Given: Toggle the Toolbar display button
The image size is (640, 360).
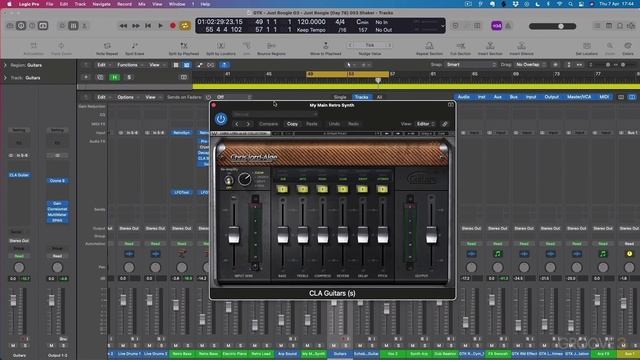Looking at the screenshot, I should pyautogui.click(x=43, y=26).
